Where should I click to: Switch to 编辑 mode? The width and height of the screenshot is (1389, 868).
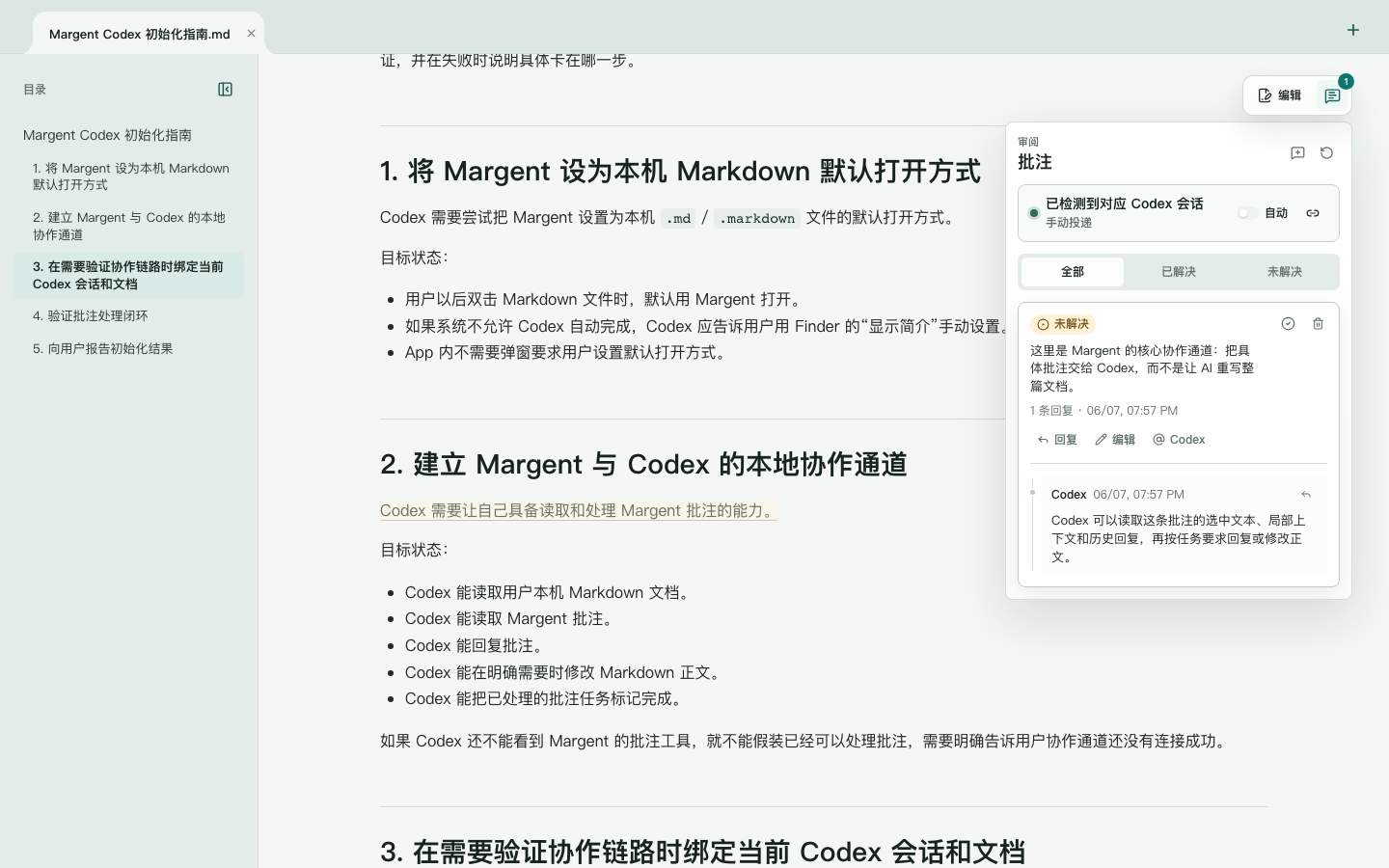[x=1280, y=95]
